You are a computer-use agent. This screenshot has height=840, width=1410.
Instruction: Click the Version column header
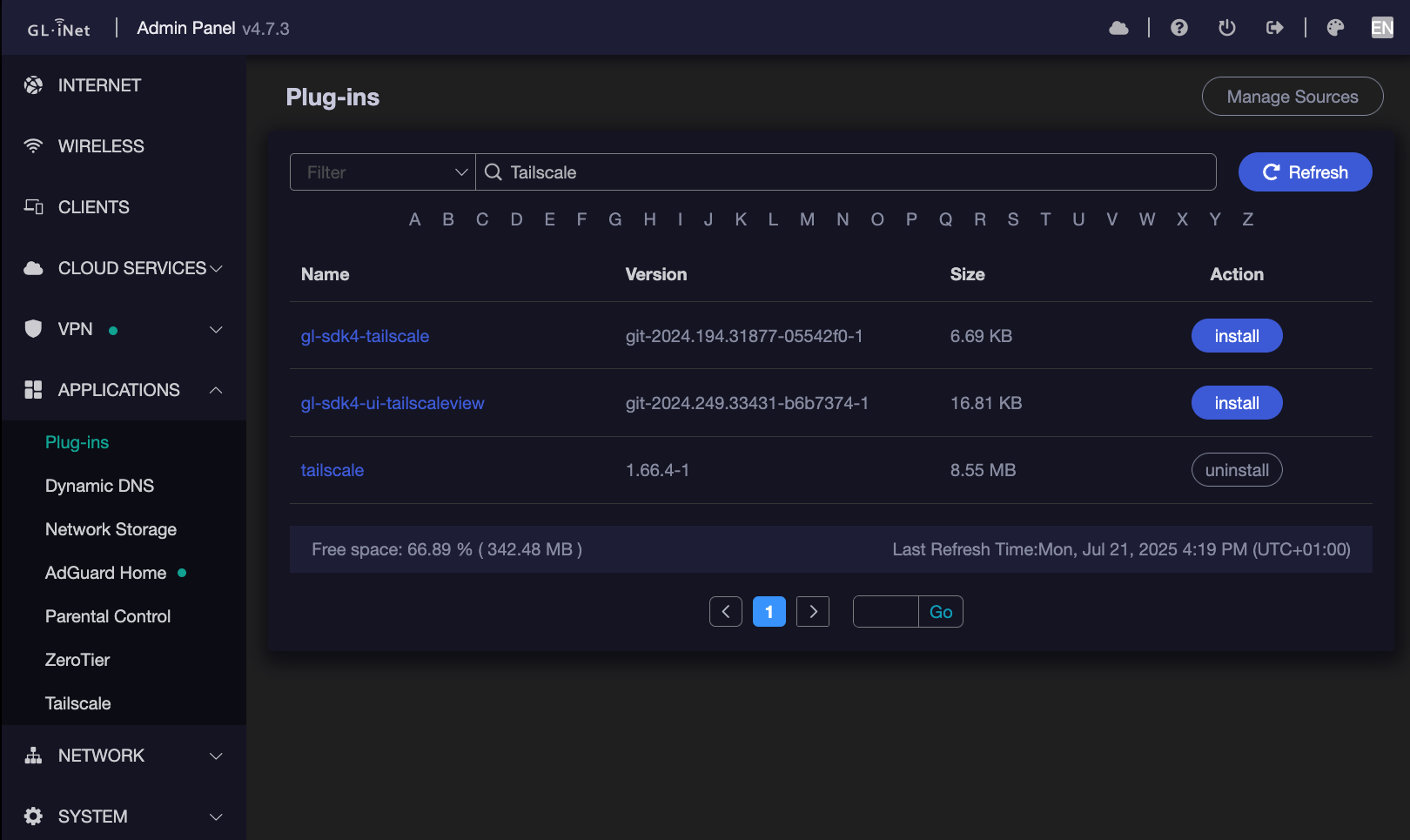[656, 274]
